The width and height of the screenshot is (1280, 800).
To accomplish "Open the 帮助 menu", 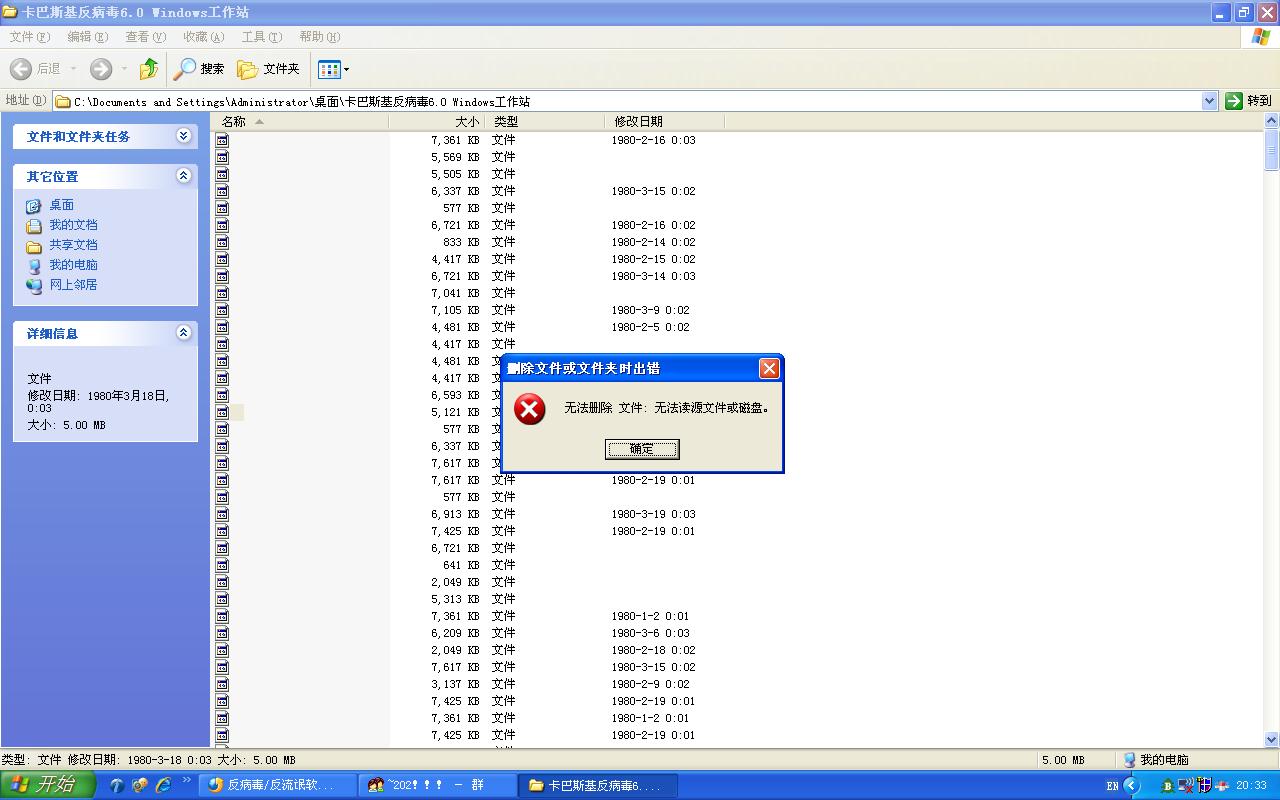I will point(319,37).
